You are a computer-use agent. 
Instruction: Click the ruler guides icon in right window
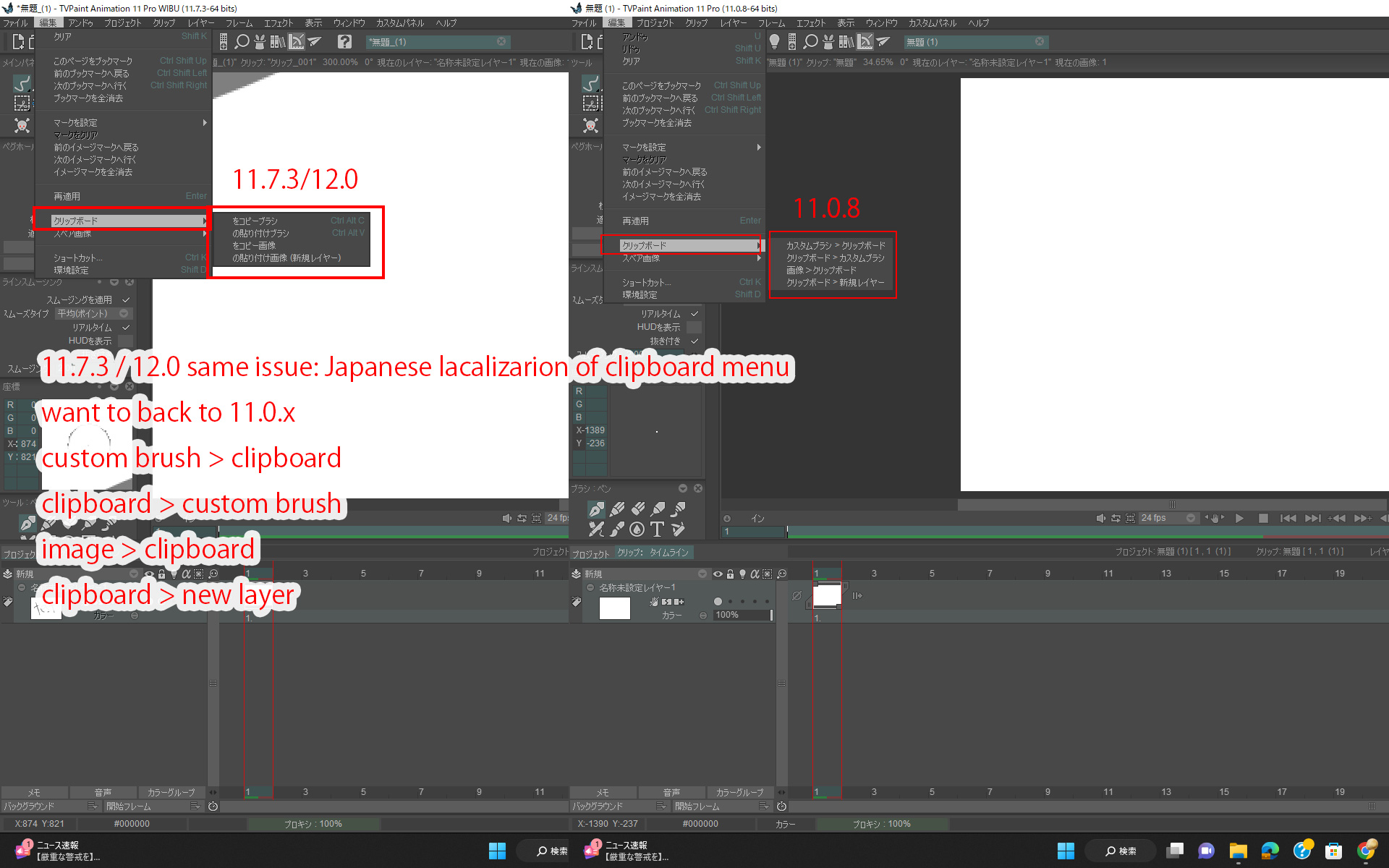click(x=865, y=42)
